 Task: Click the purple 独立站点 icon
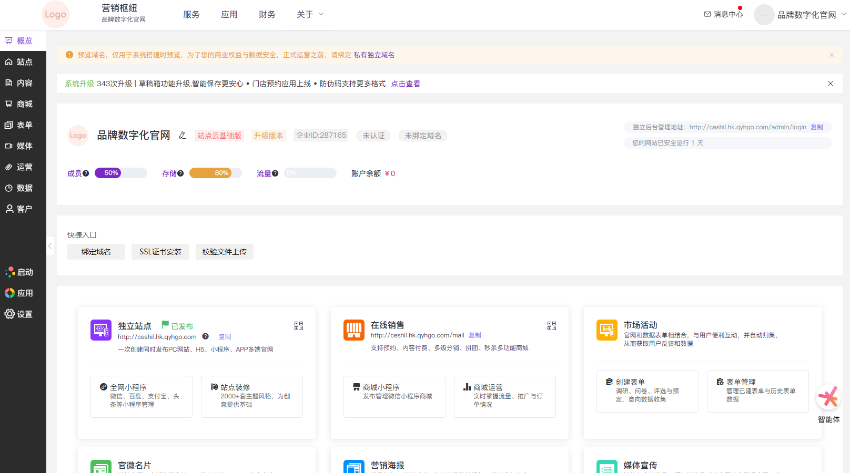100,329
